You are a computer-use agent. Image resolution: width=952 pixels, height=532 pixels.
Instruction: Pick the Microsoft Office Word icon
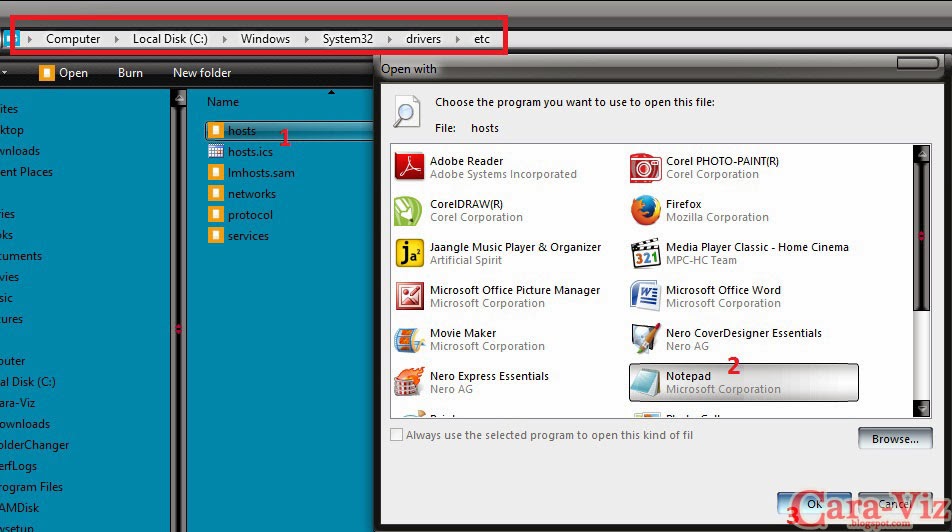pos(645,296)
